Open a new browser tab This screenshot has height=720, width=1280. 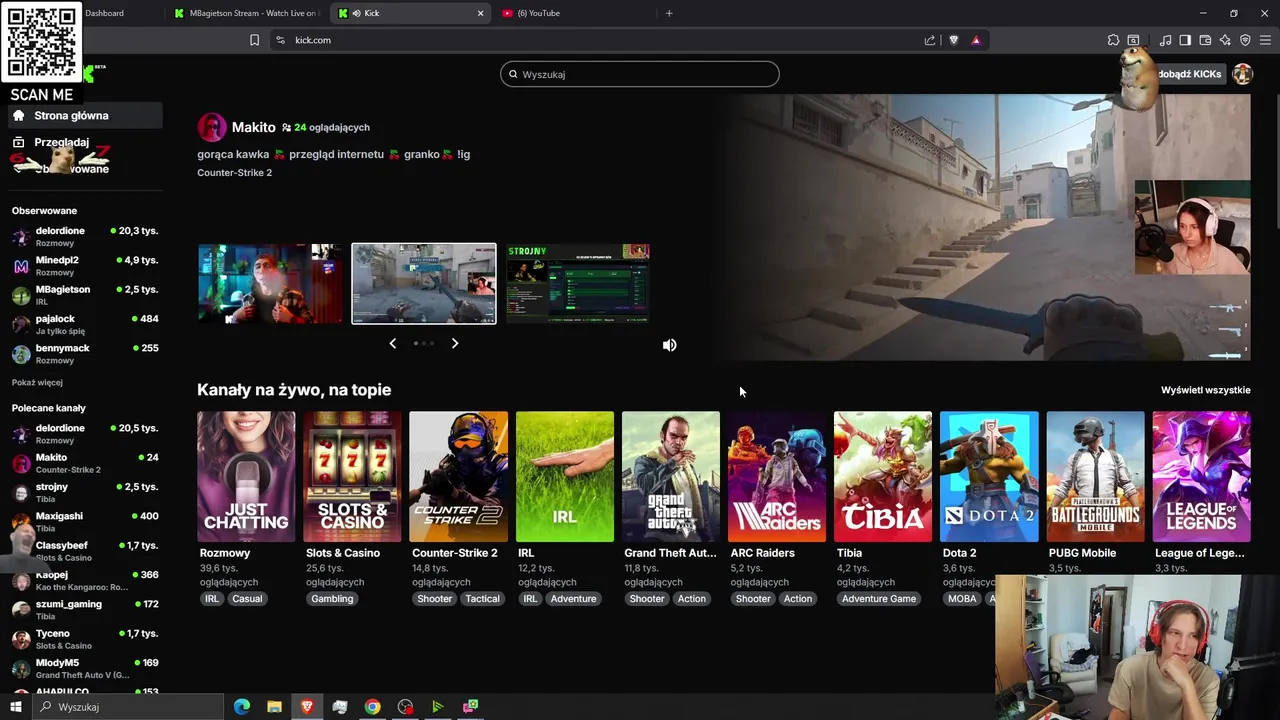(669, 13)
